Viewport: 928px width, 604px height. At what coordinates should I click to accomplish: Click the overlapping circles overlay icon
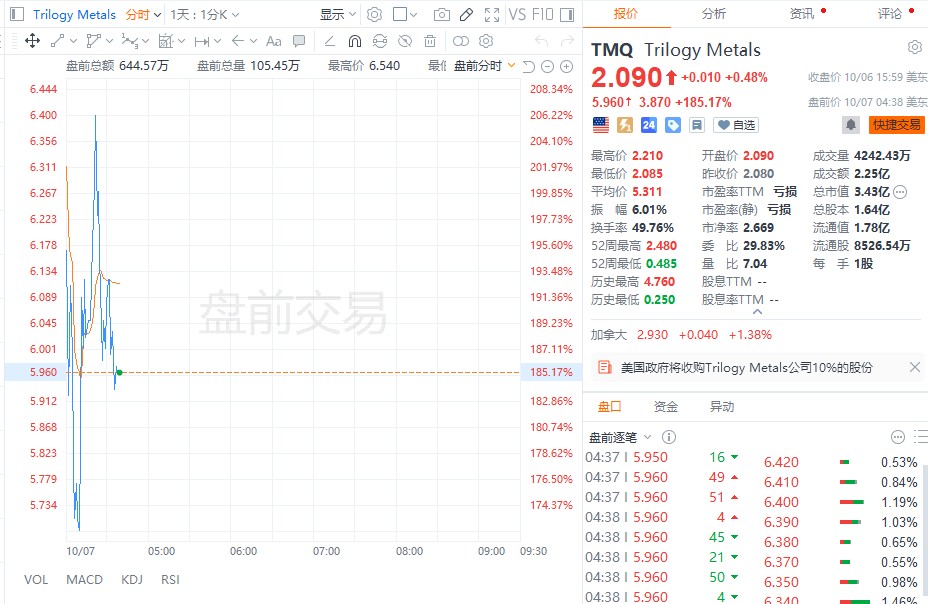point(460,41)
